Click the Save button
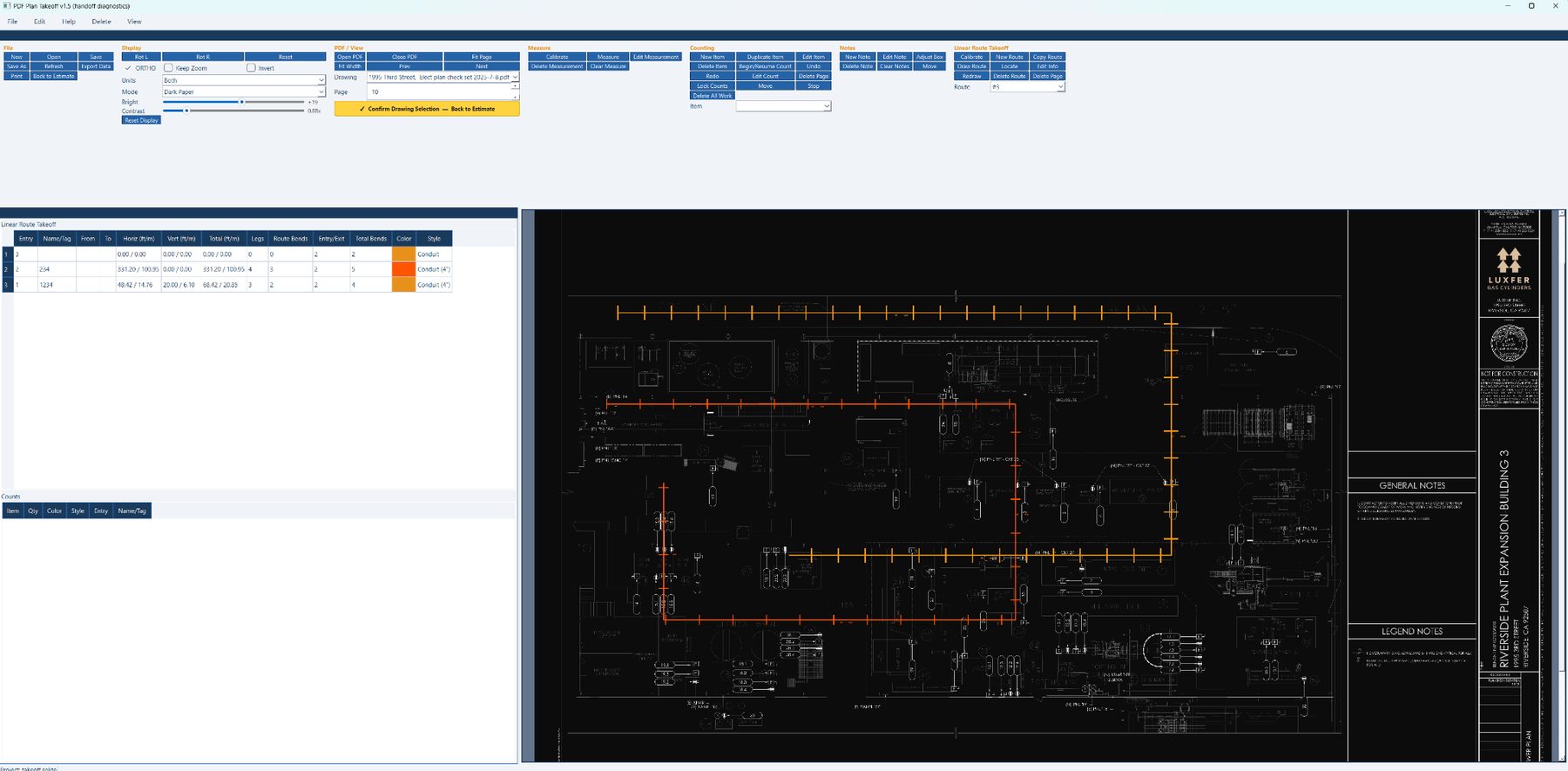The width and height of the screenshot is (1568, 771). pyautogui.click(x=96, y=57)
